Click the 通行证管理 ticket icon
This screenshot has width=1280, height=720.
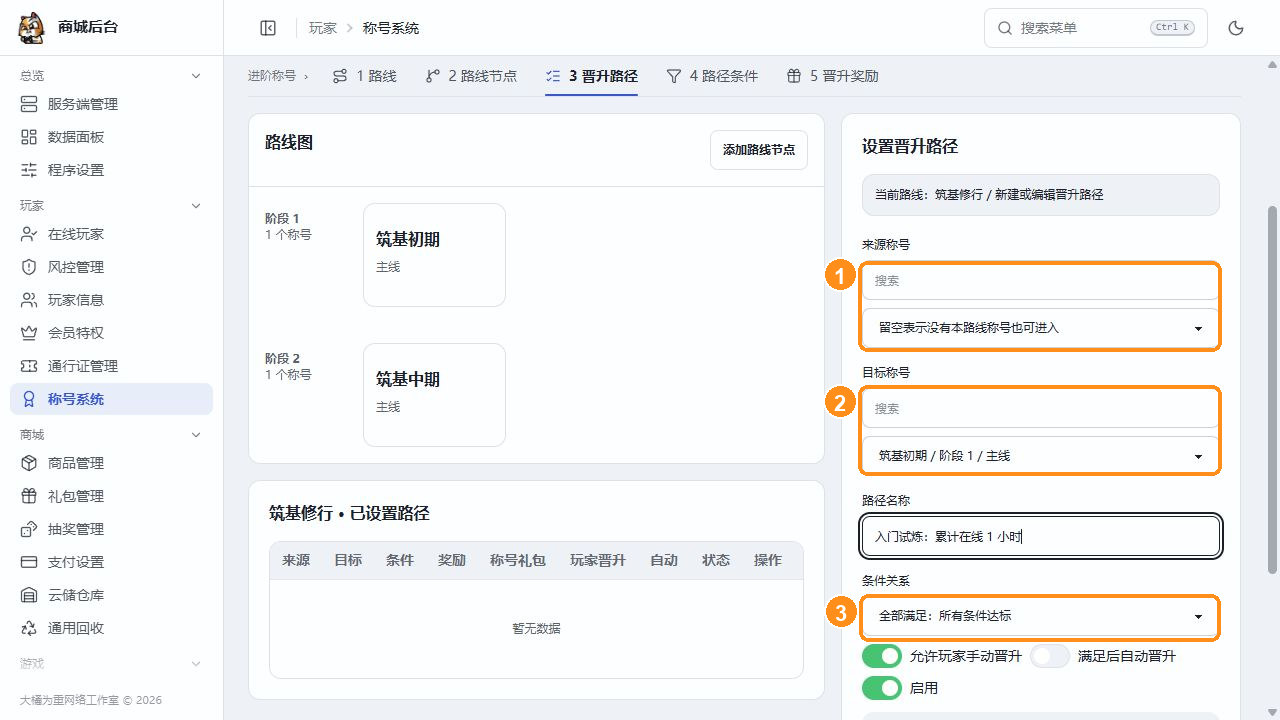[x=29, y=366]
